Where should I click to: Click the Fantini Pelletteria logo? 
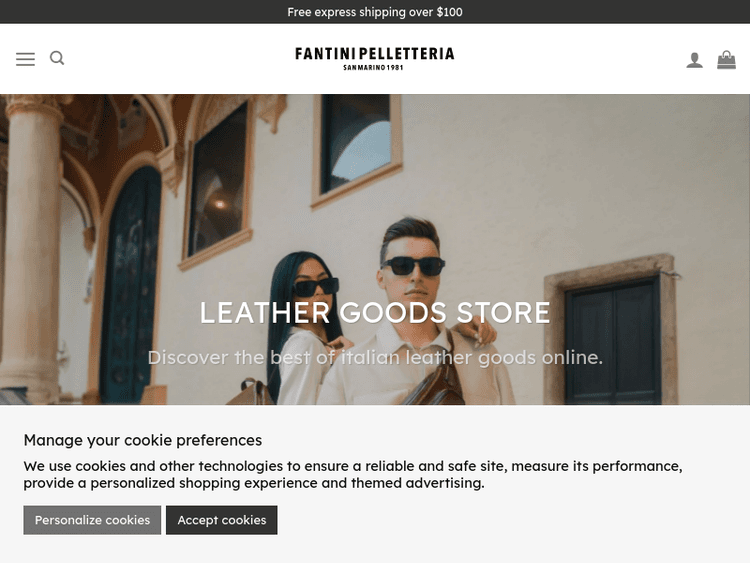coord(375,58)
